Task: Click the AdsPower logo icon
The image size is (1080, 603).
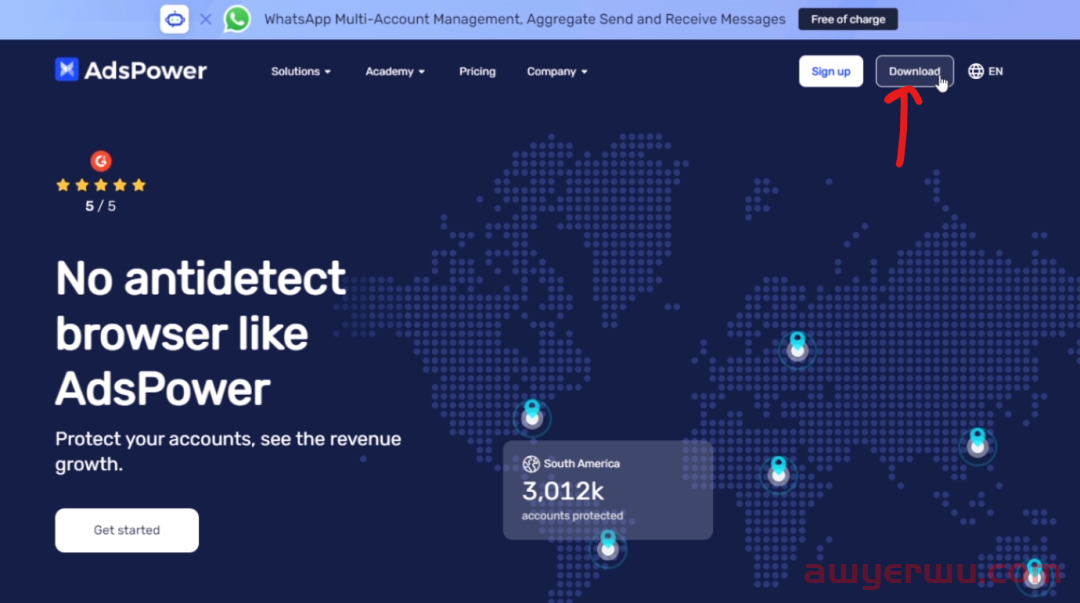Action: [x=67, y=70]
